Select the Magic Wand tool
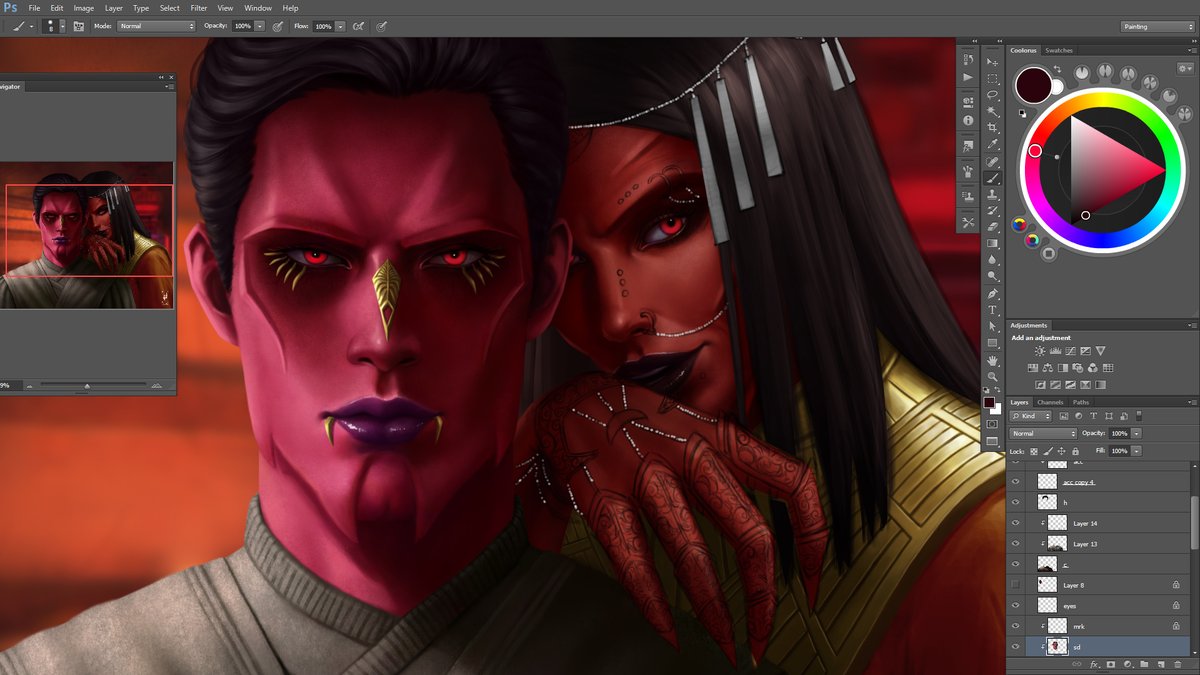 [x=992, y=111]
